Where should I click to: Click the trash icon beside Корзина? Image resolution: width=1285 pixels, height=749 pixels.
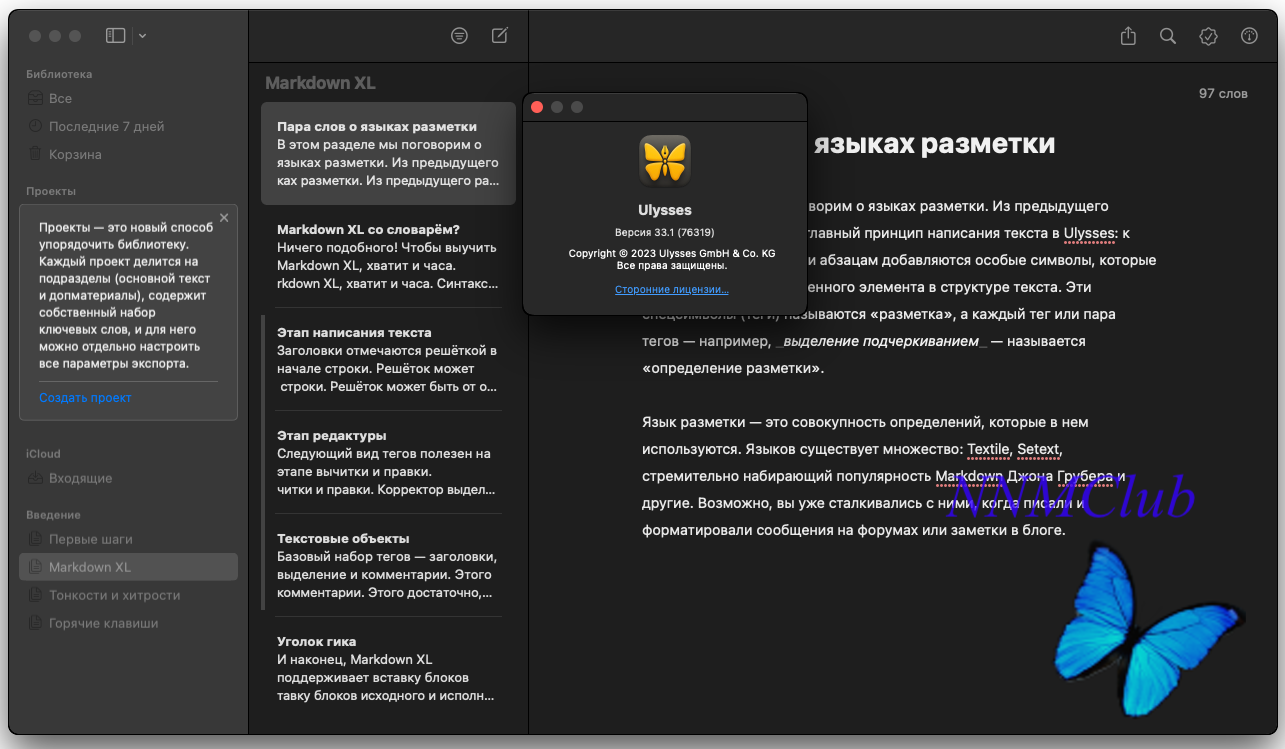point(36,155)
